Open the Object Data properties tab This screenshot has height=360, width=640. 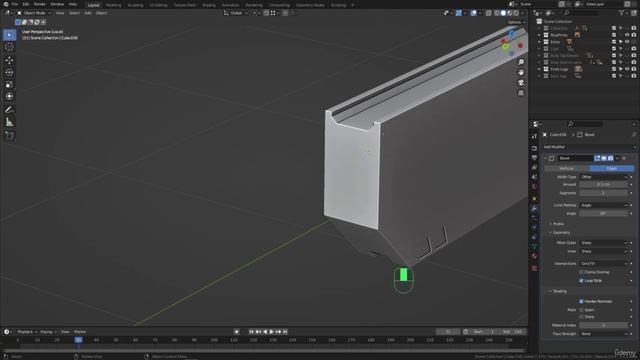click(534, 247)
